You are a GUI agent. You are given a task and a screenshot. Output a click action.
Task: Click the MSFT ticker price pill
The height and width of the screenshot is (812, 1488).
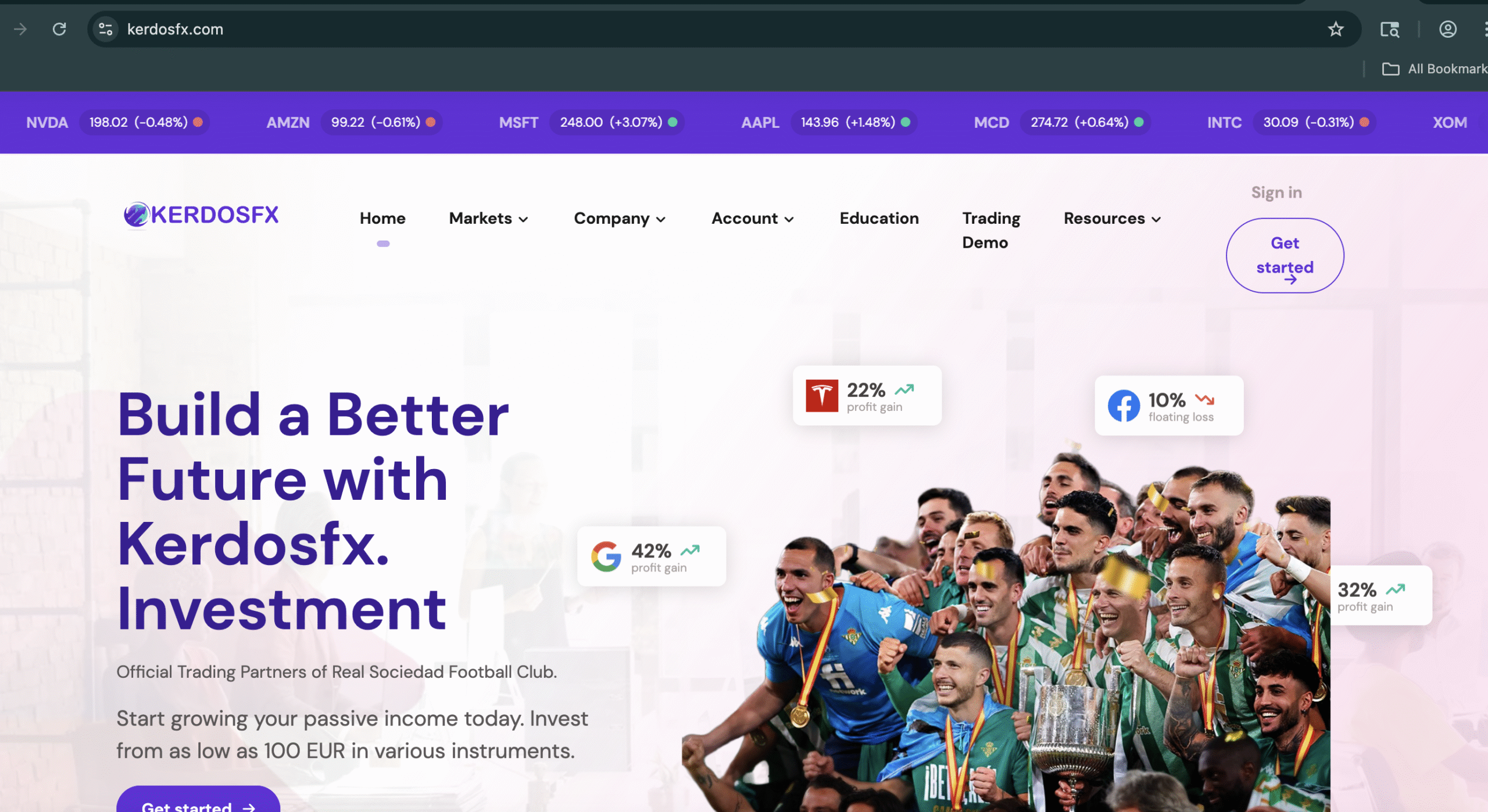tap(617, 122)
